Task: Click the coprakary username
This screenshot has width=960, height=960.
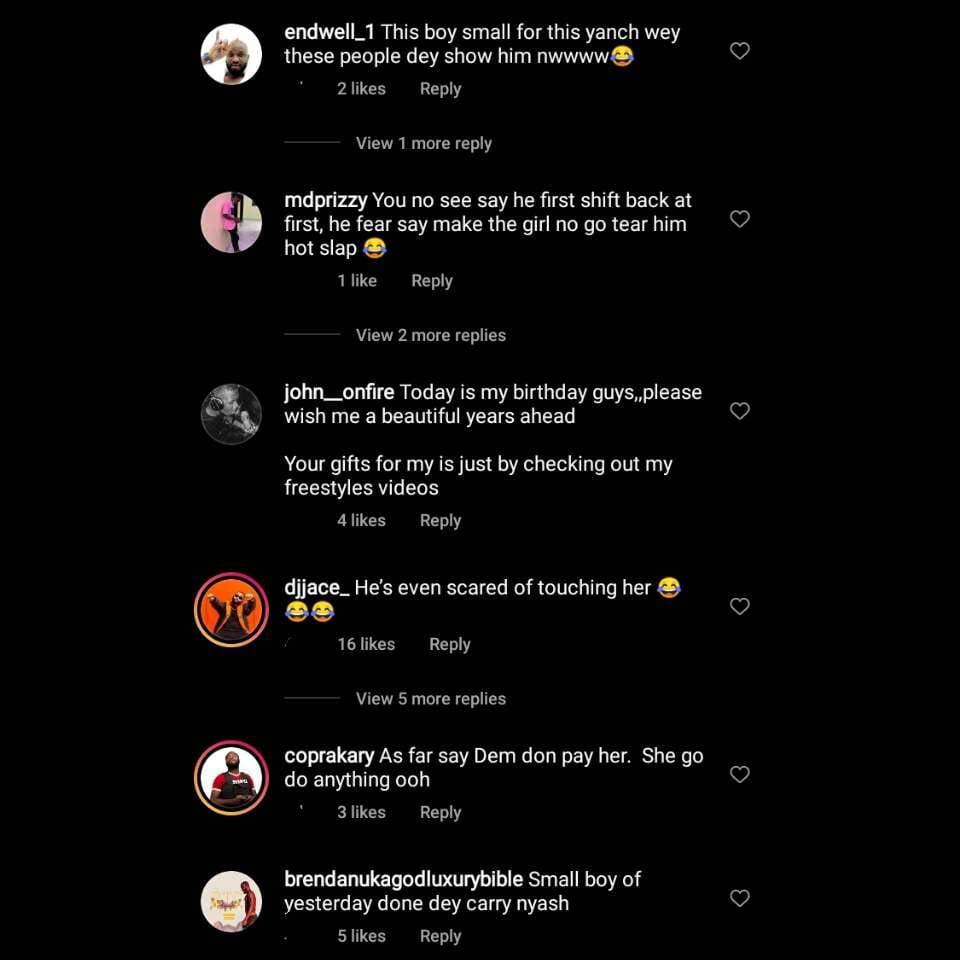Action: pos(329,756)
